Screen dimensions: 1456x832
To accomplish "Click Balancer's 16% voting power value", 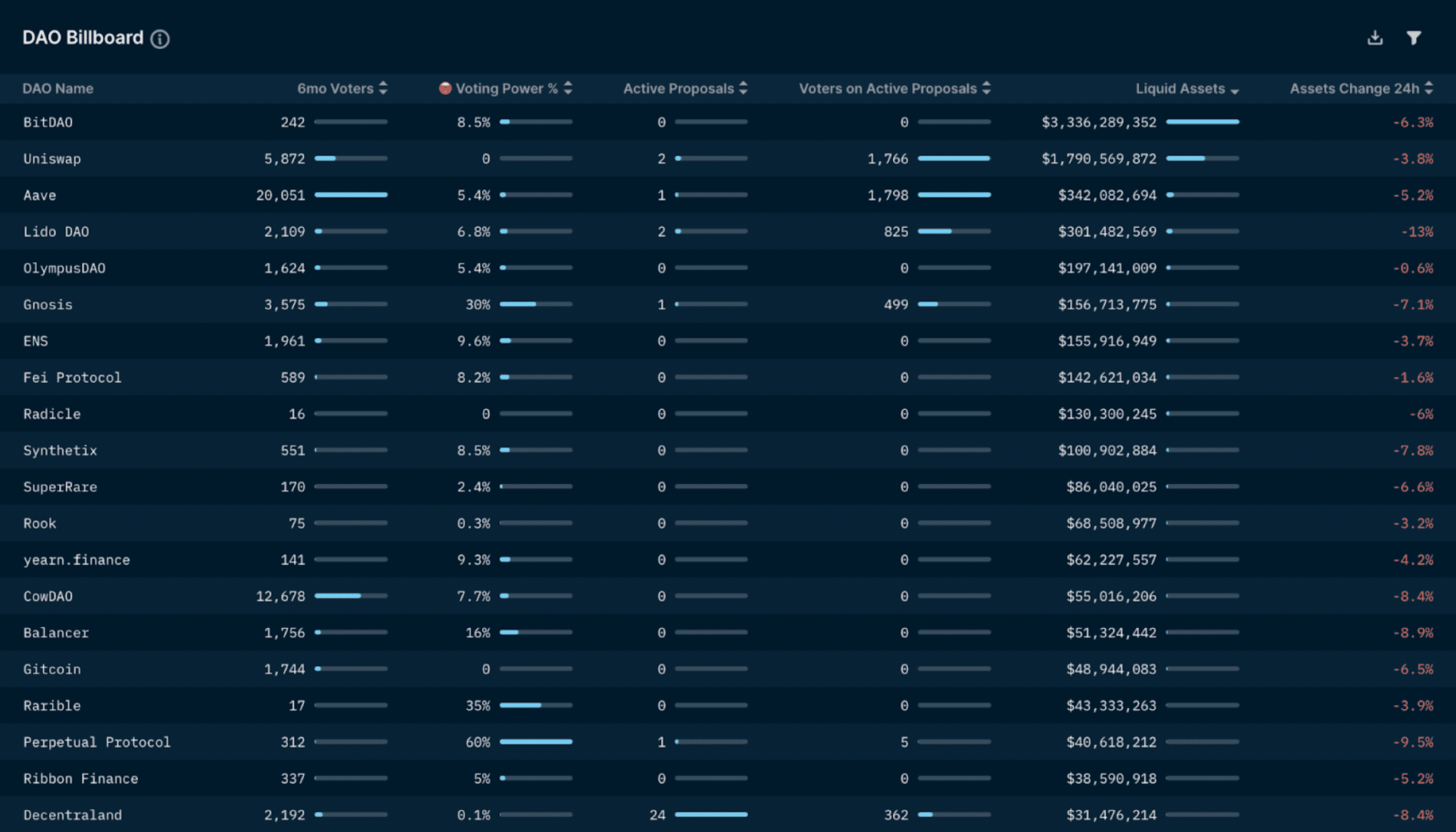I will 478,632.
